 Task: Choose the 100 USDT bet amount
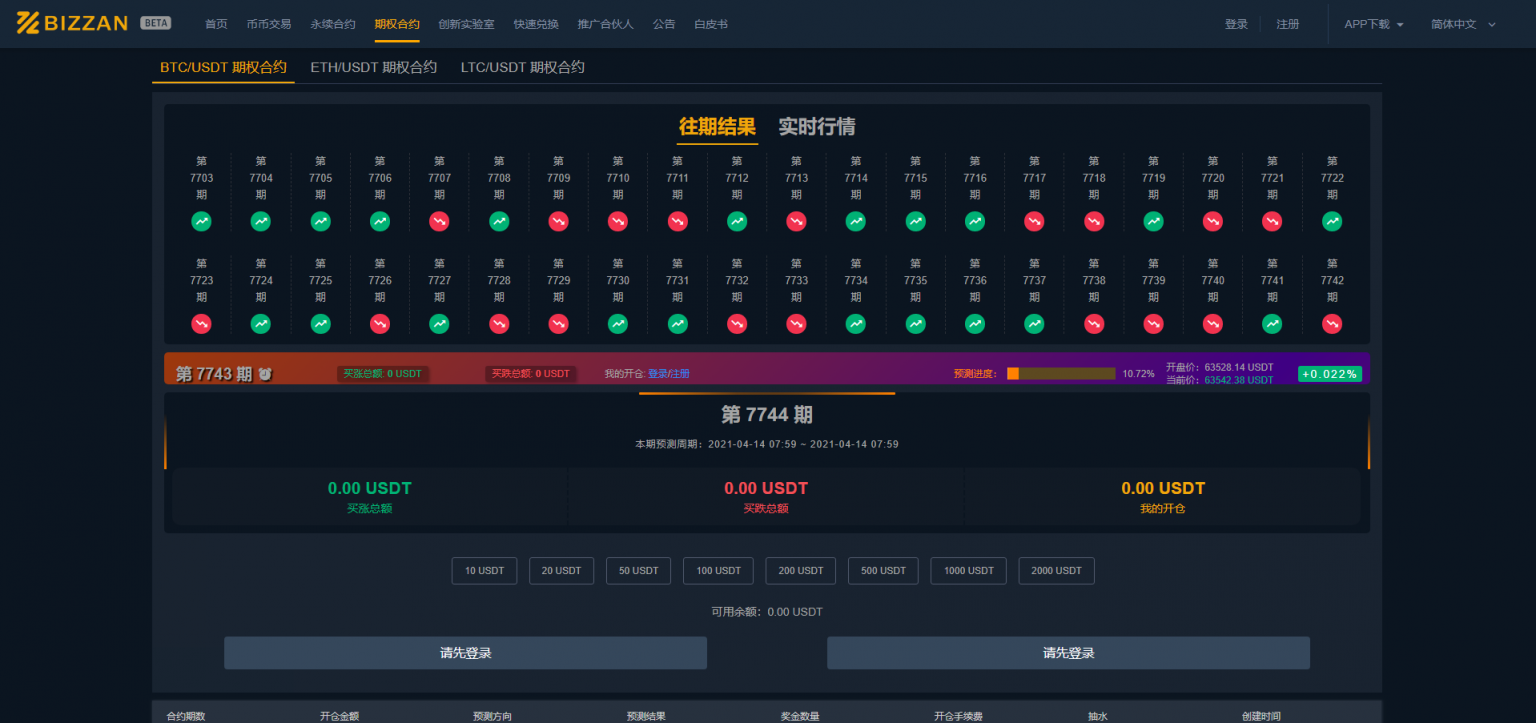click(718, 571)
